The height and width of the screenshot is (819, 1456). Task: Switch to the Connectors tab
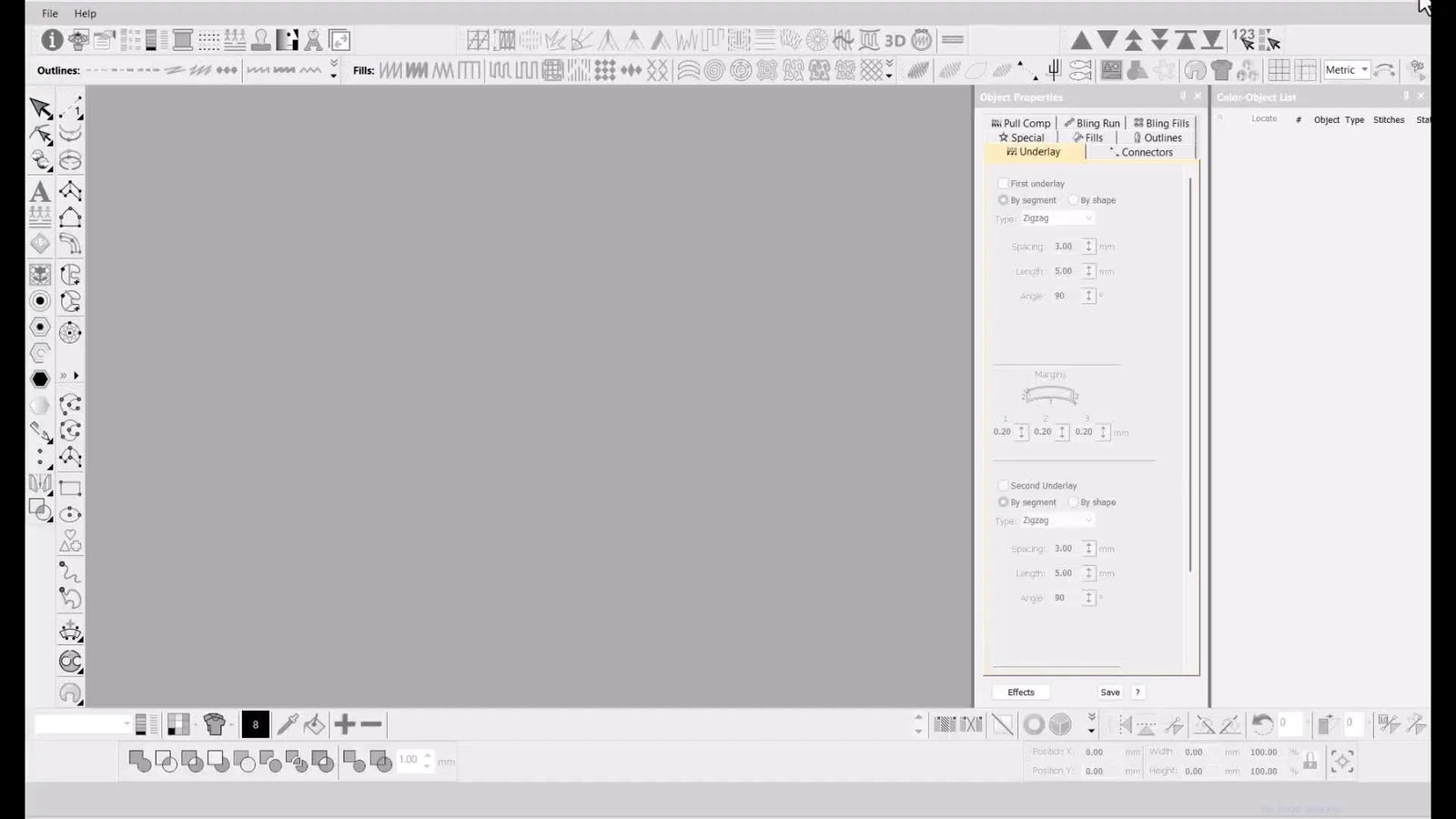[x=1141, y=152]
